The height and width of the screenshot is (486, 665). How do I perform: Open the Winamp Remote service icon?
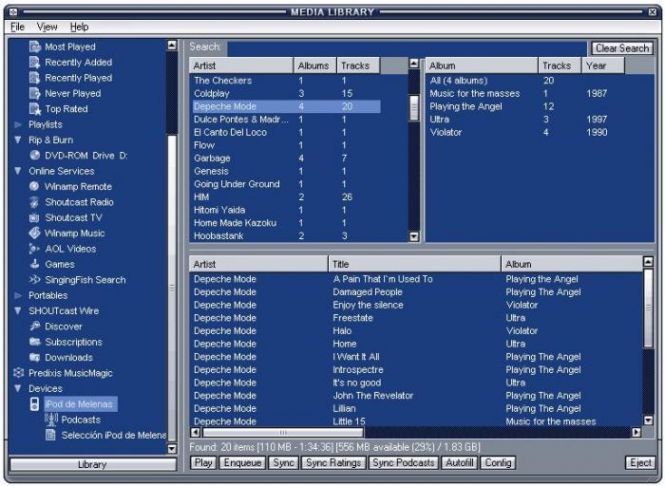[34, 187]
